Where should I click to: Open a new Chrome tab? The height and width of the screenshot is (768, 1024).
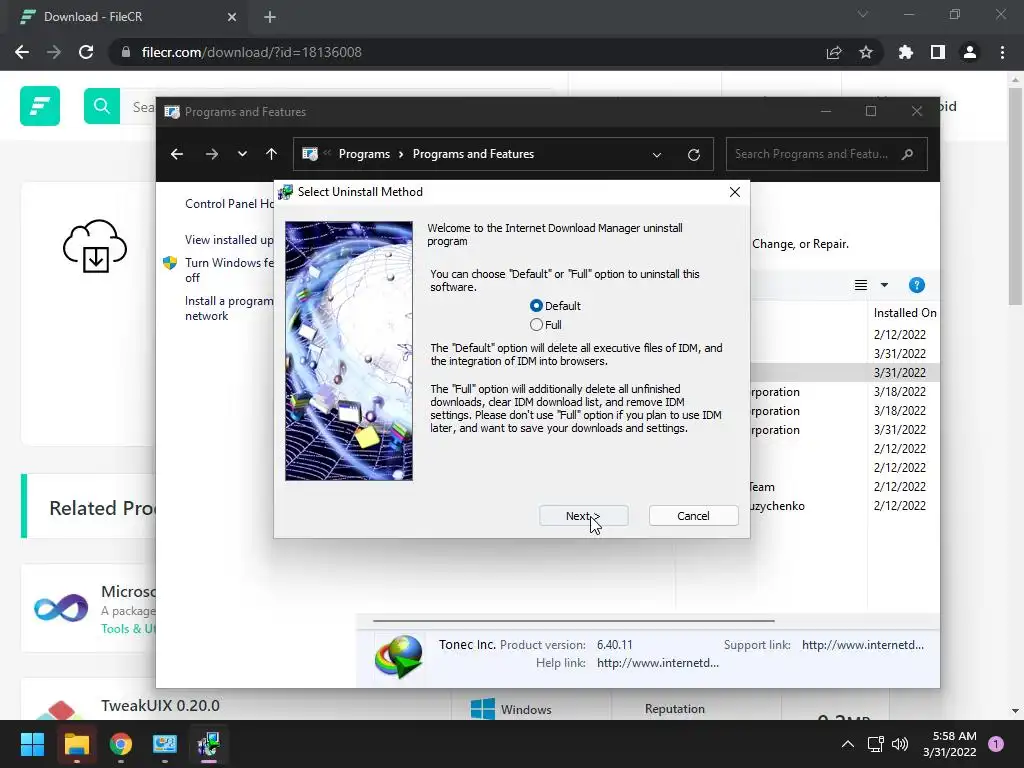pyautogui.click(x=270, y=17)
